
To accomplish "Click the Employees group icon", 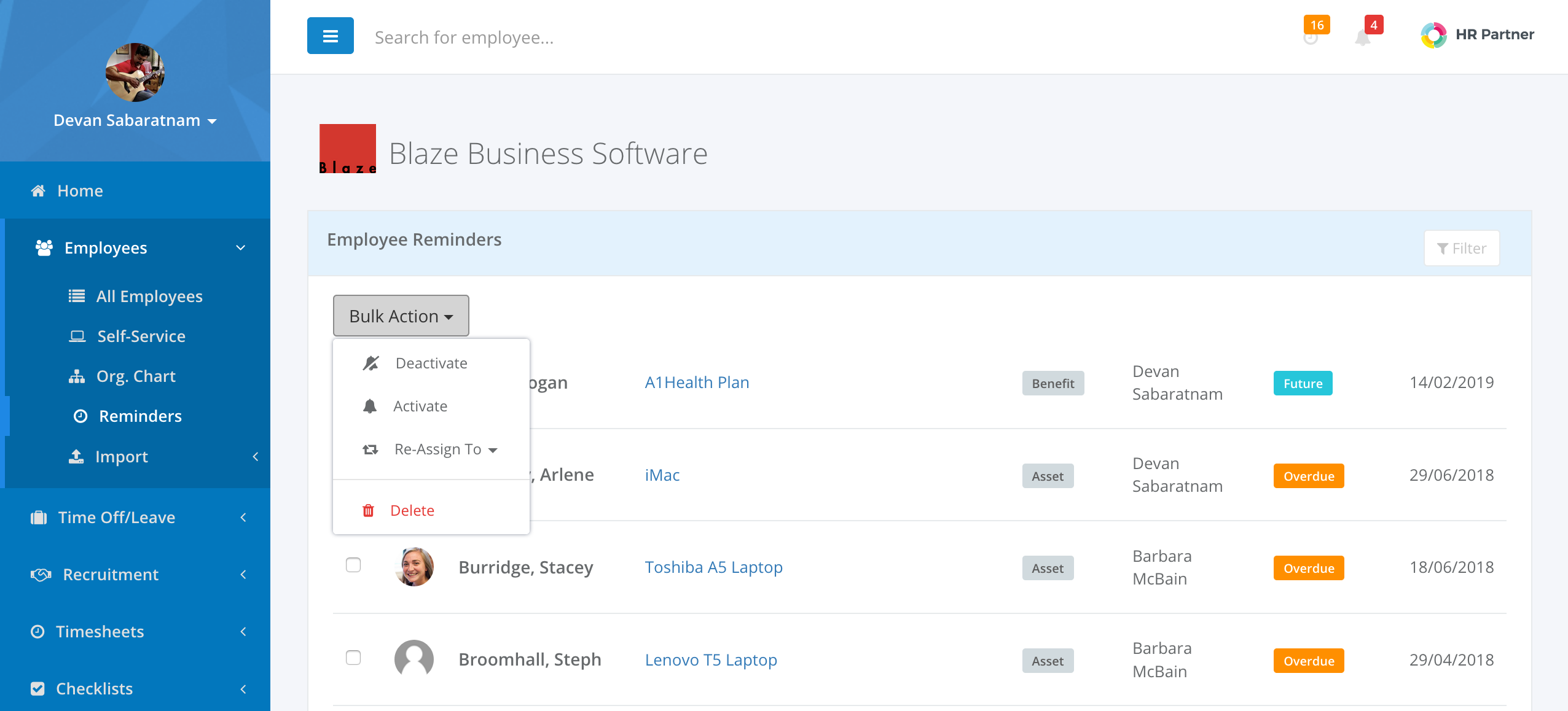I will click(x=44, y=247).
